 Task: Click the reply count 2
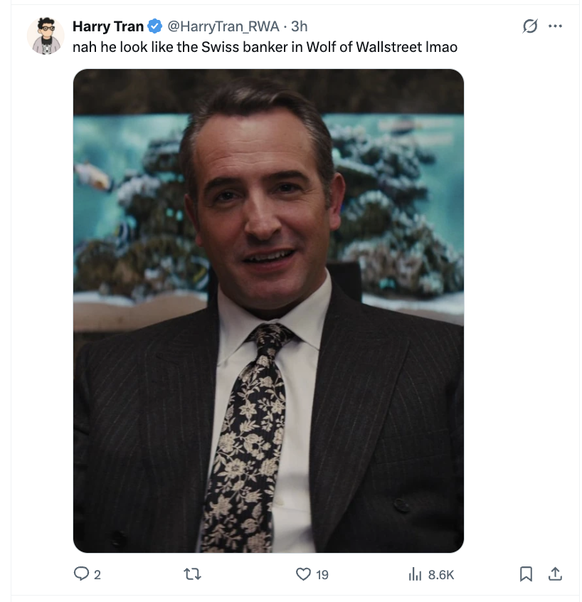click(x=97, y=575)
